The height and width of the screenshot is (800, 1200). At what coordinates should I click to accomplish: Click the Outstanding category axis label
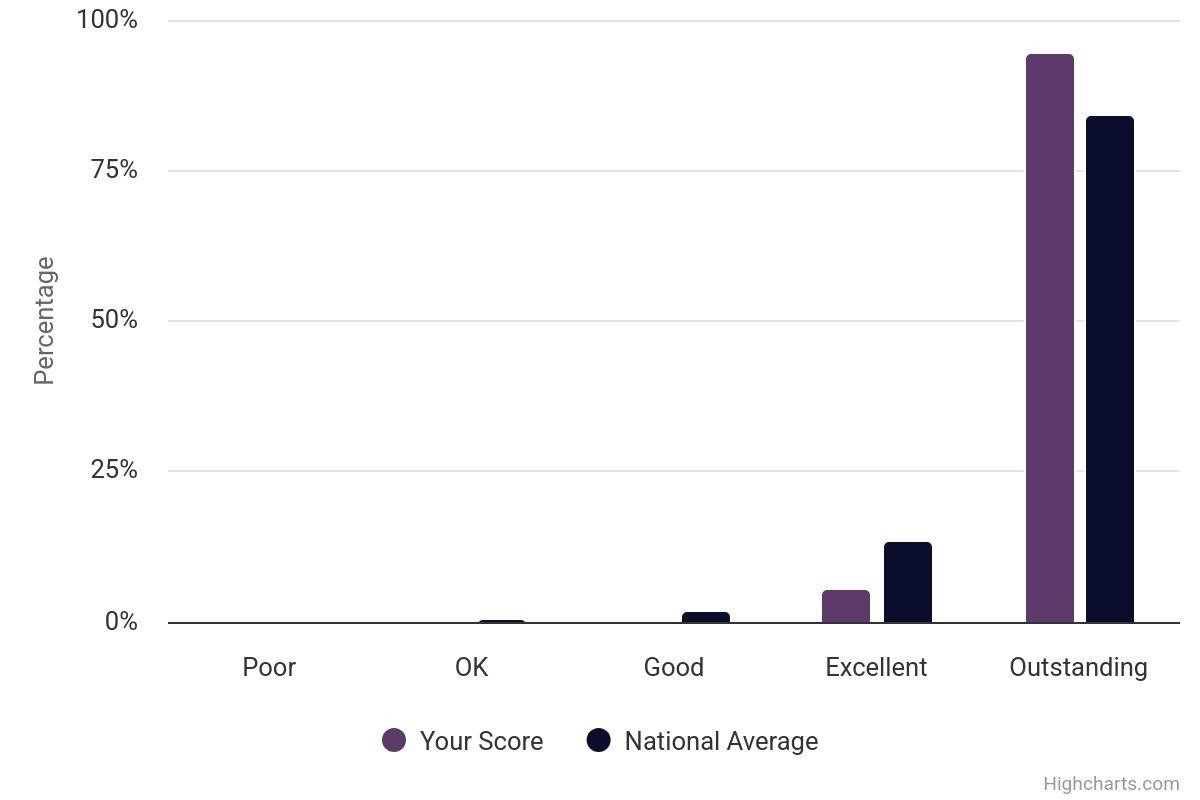pyautogui.click(x=1078, y=667)
